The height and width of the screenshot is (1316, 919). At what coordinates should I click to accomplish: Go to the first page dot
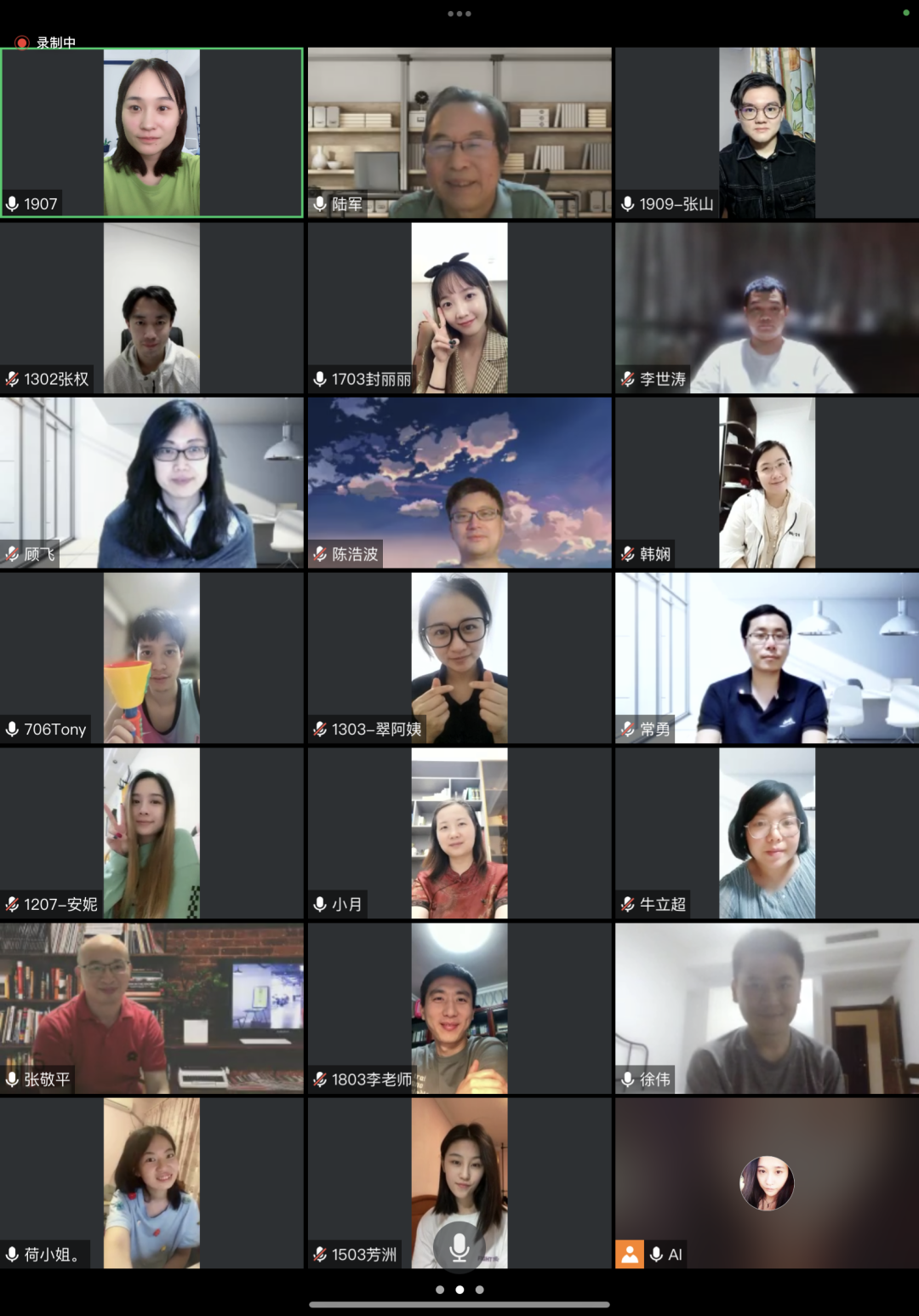440,1290
